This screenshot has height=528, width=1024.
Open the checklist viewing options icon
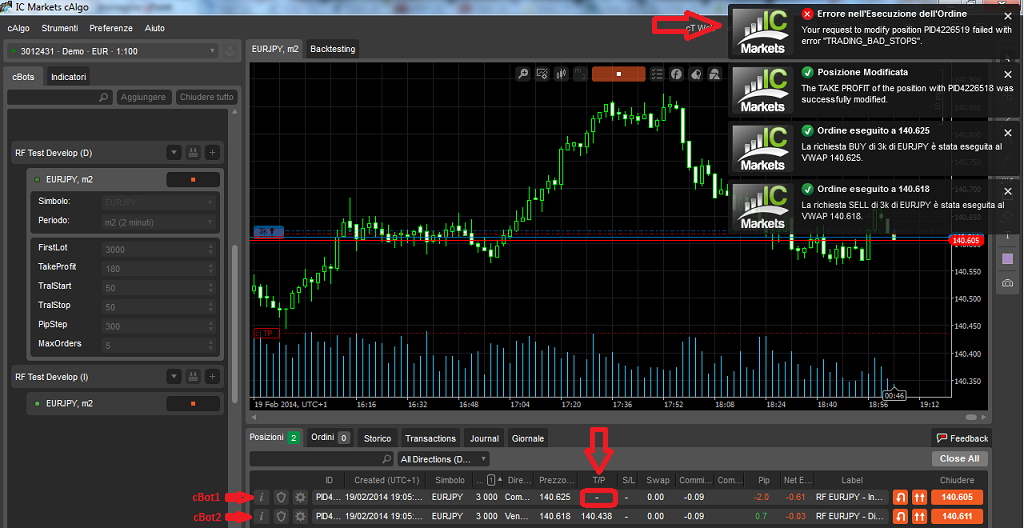pyautogui.click(x=657, y=74)
